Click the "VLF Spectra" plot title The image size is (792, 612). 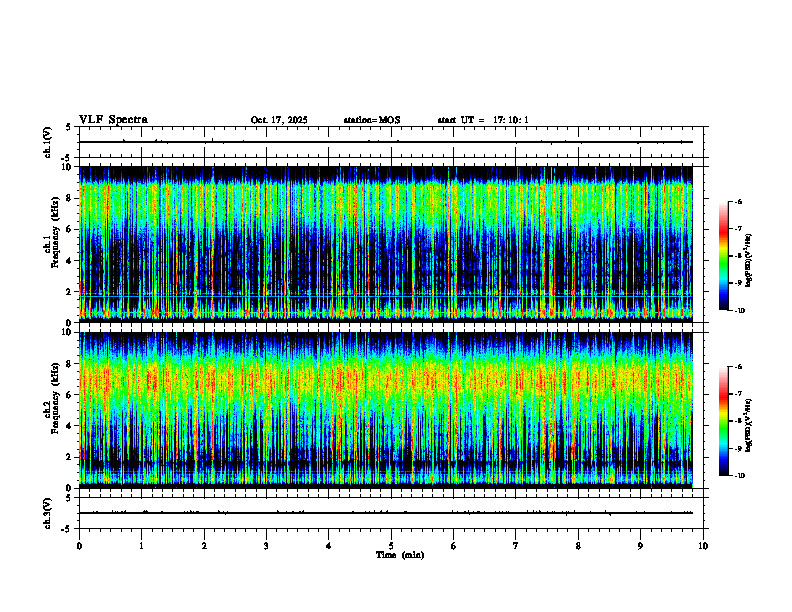point(113,120)
